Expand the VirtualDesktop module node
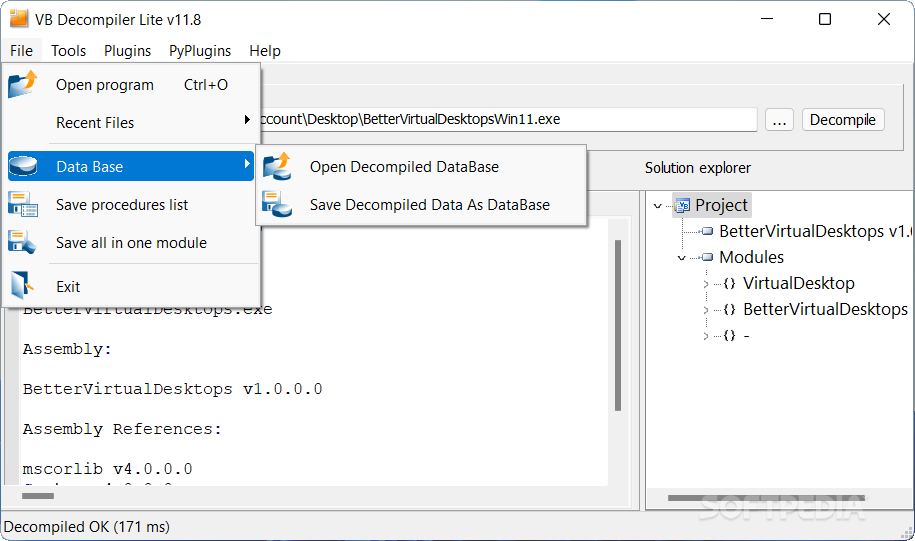The image size is (915, 541). pos(706,284)
